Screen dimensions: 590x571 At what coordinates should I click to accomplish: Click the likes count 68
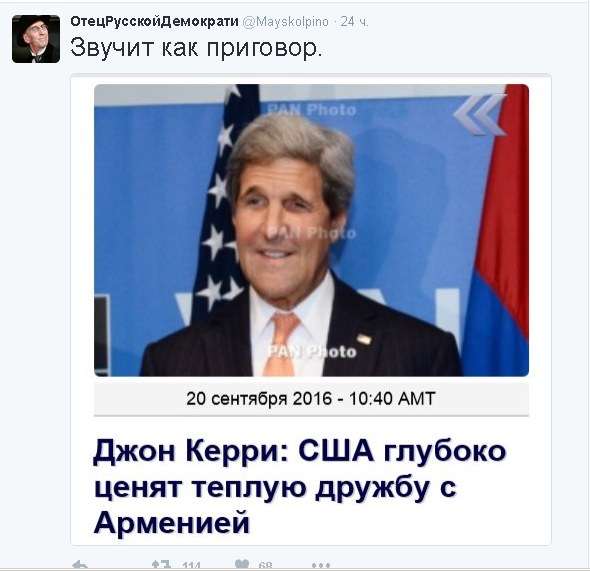pyautogui.click(x=265, y=566)
